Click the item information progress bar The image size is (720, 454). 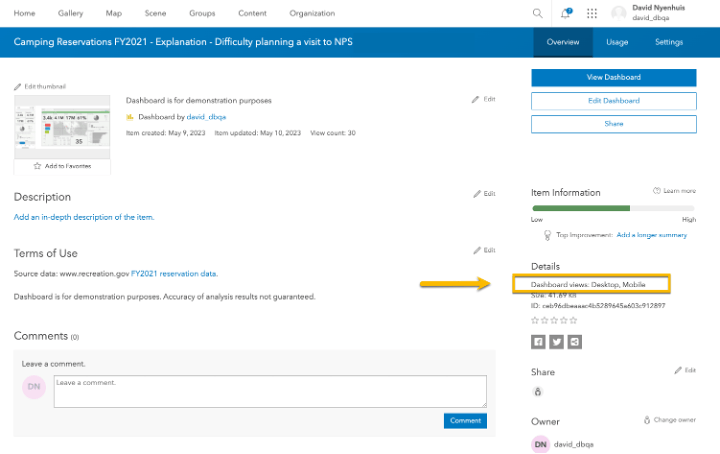(613, 208)
